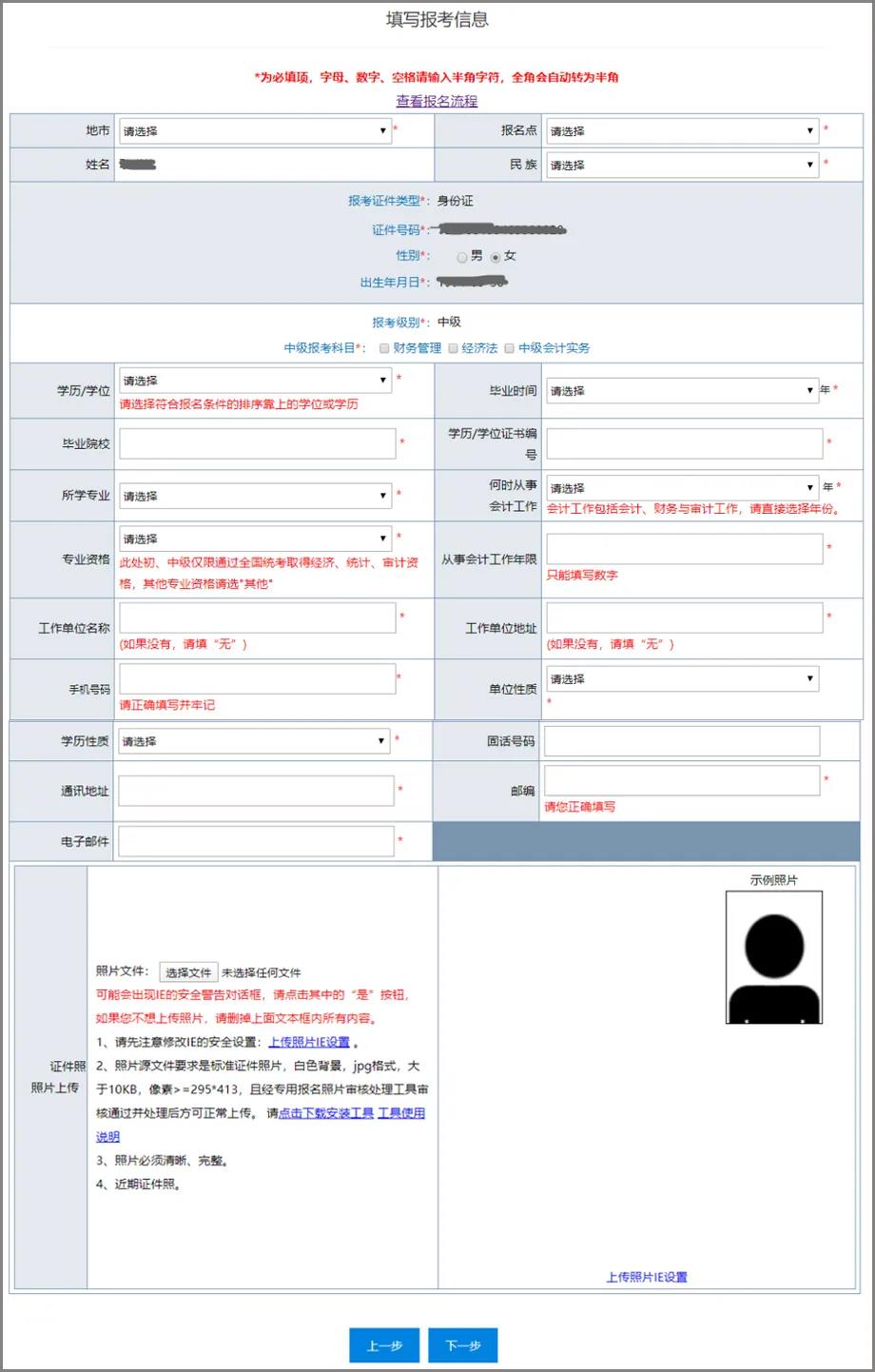Click the 选择文件 photo button
The height and width of the screenshot is (1372, 875).
tap(188, 972)
